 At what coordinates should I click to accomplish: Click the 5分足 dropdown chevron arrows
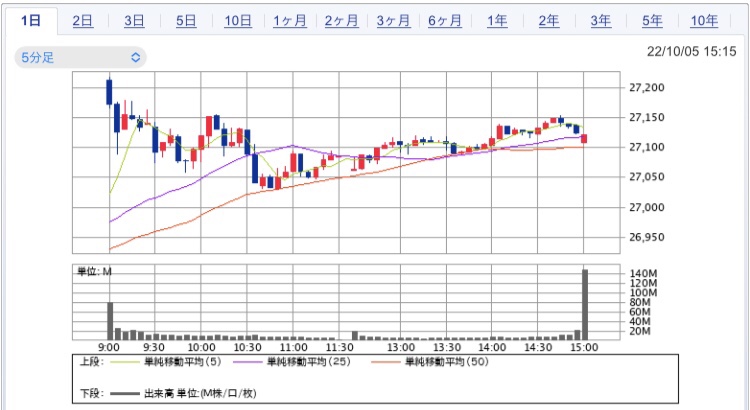point(135,58)
